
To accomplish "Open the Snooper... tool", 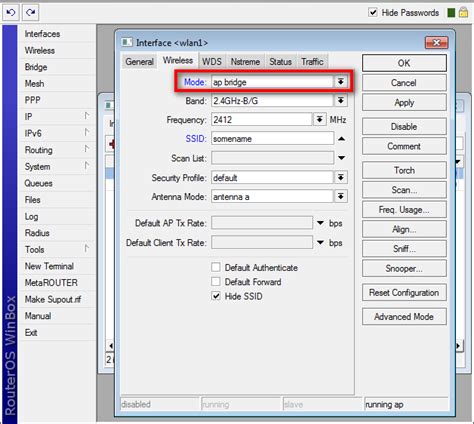I will (x=404, y=268).
